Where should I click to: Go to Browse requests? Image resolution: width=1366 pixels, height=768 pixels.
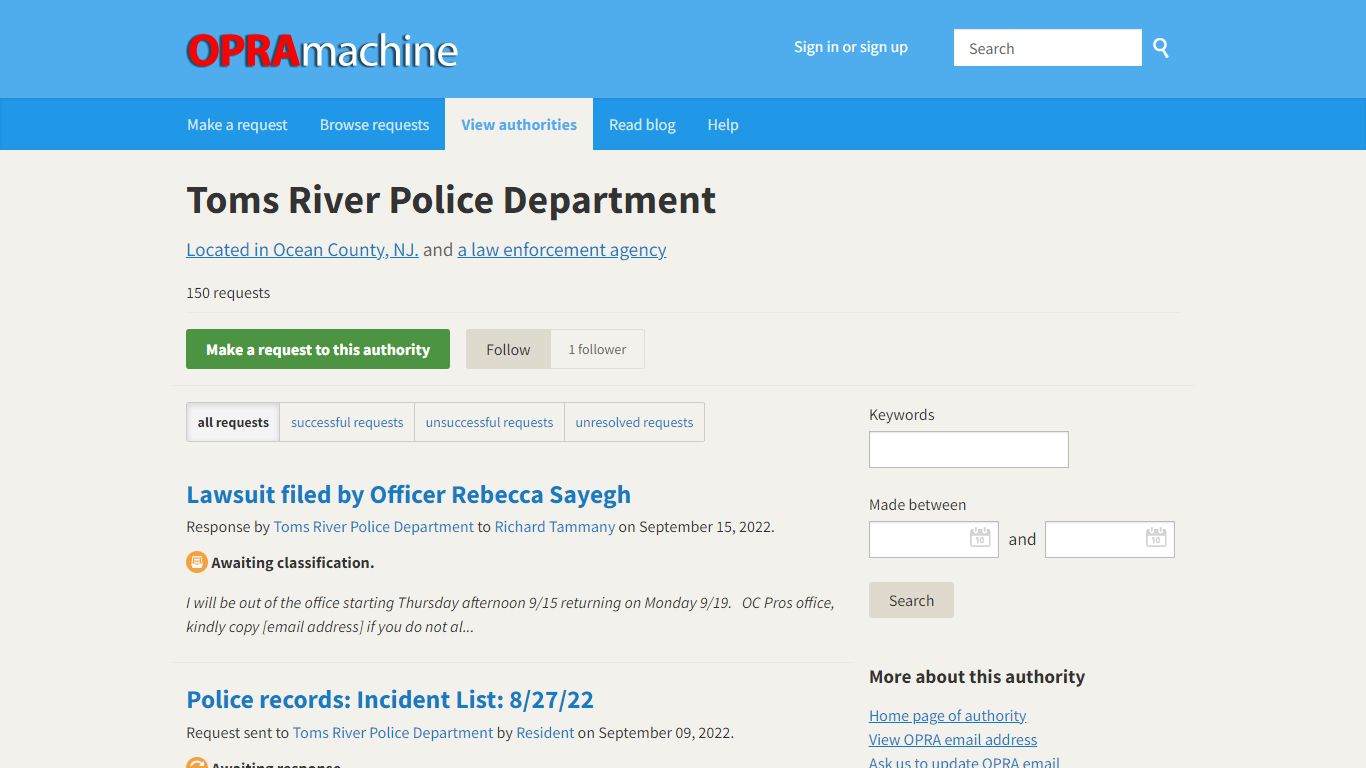374,125
